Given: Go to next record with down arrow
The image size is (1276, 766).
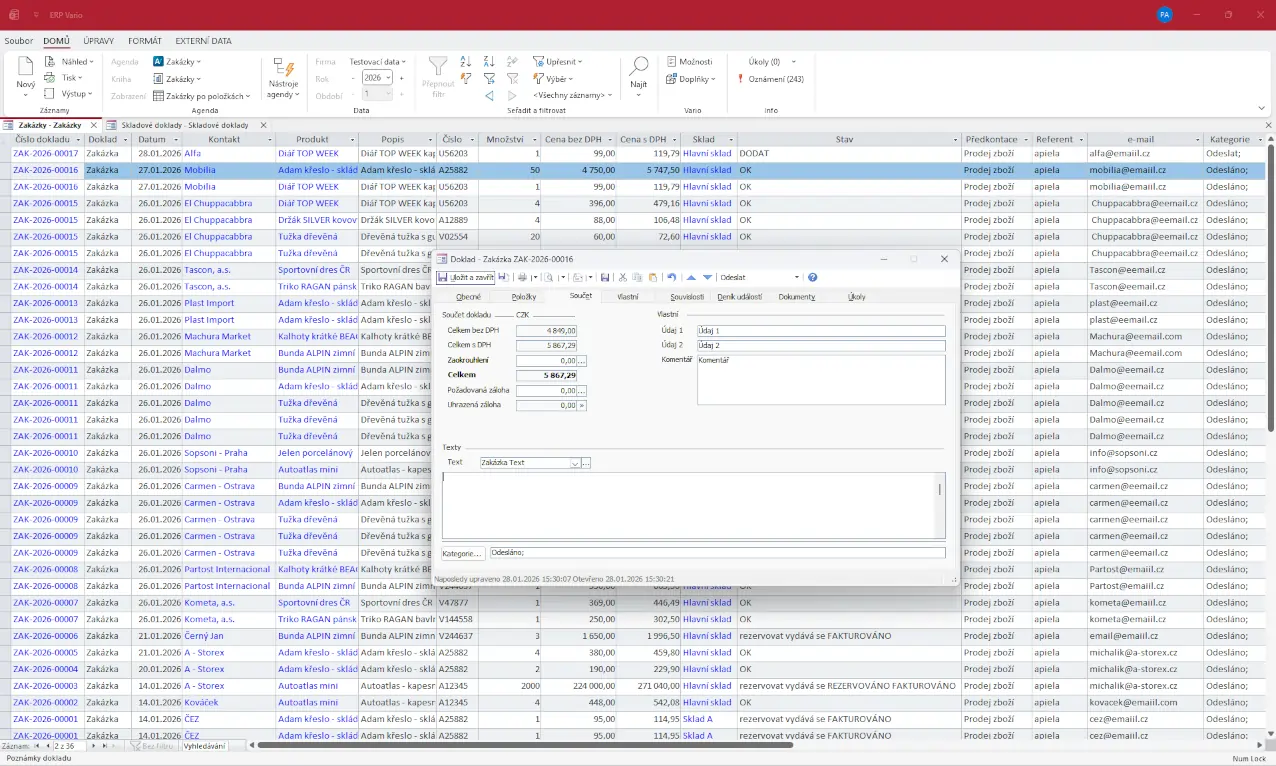Looking at the screenshot, I should [707, 277].
